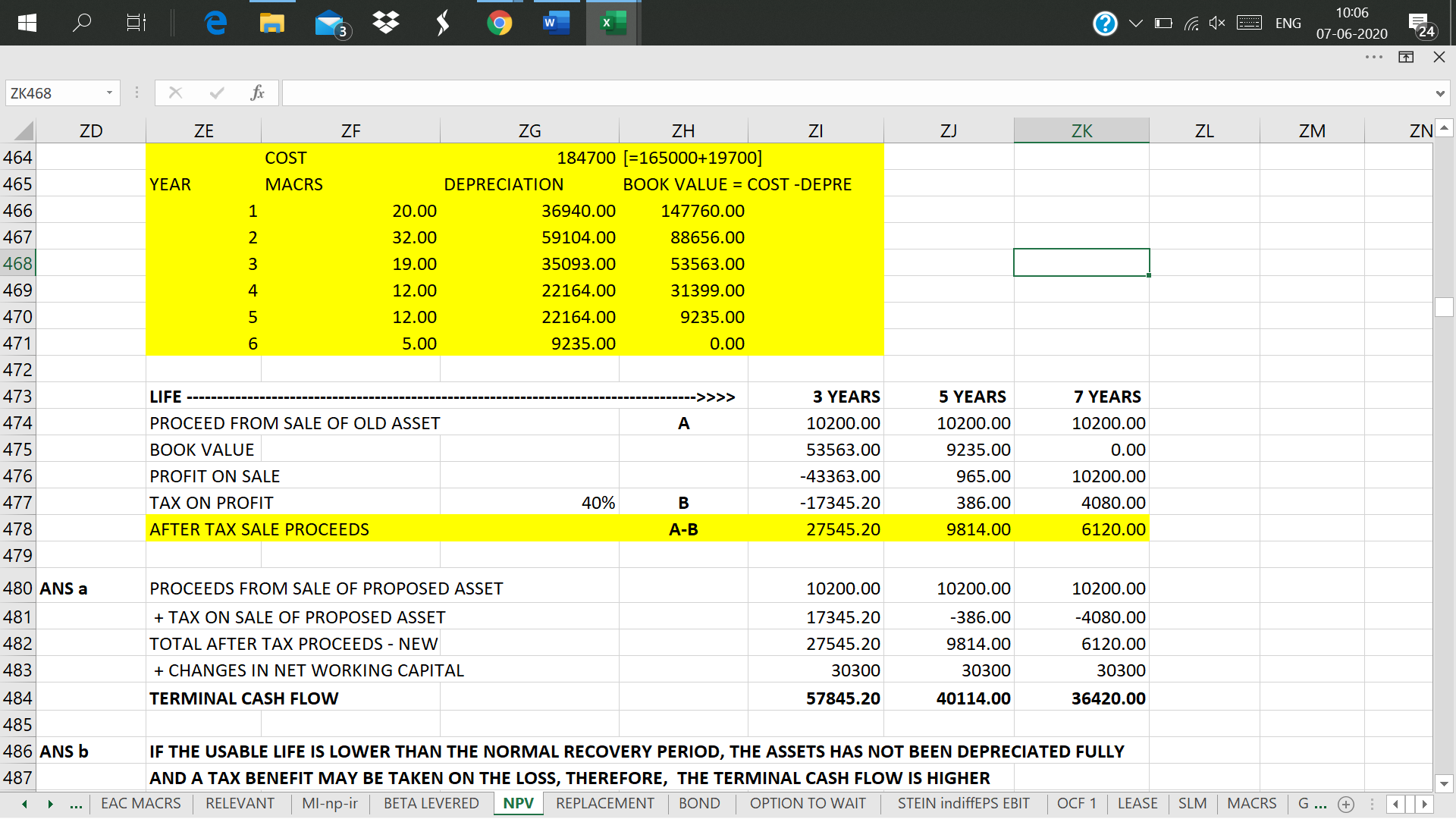Open the BOND sheet tab
The height and width of the screenshot is (819, 1456).
click(x=699, y=803)
